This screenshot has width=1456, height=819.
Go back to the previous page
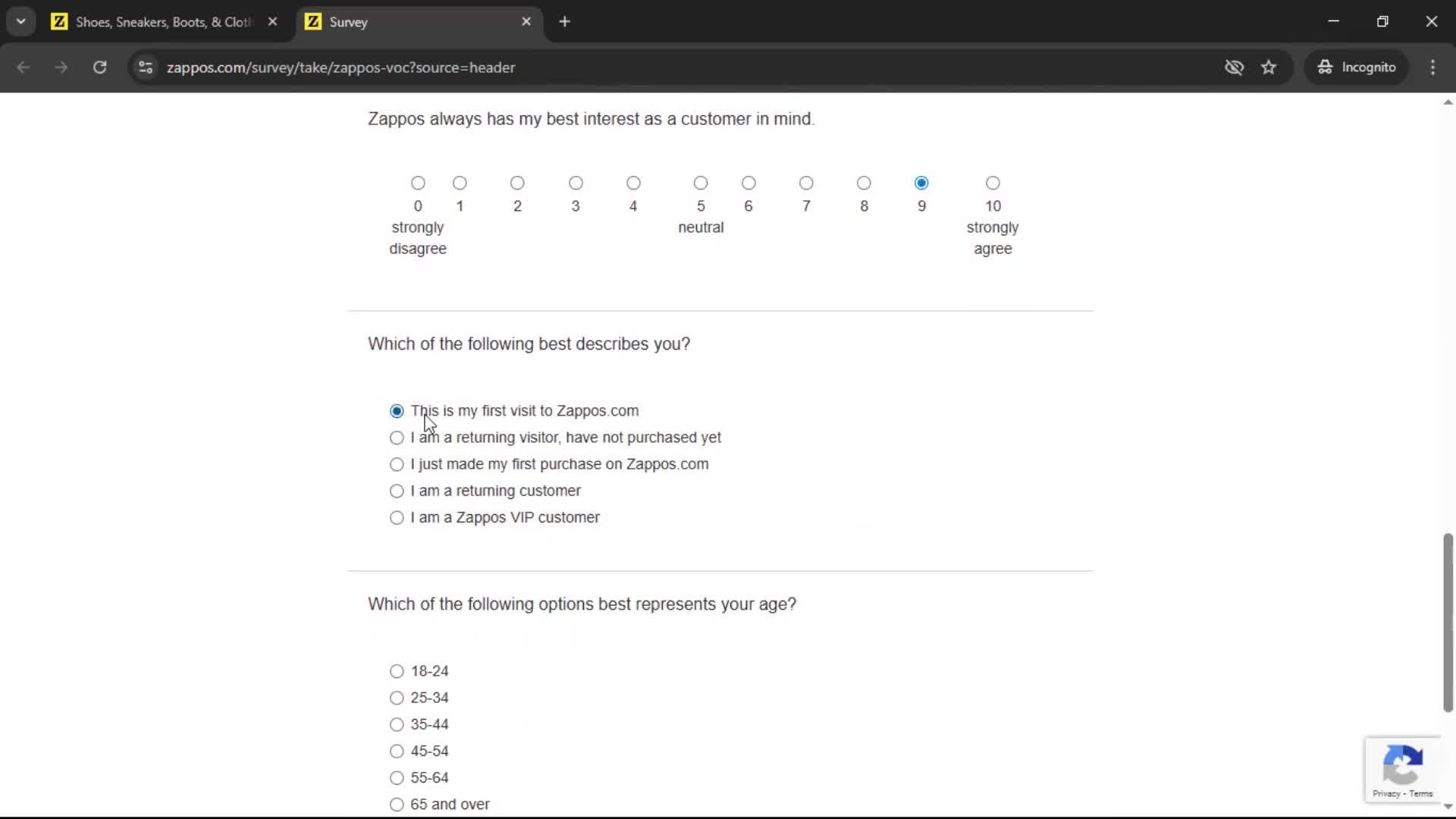[24, 67]
